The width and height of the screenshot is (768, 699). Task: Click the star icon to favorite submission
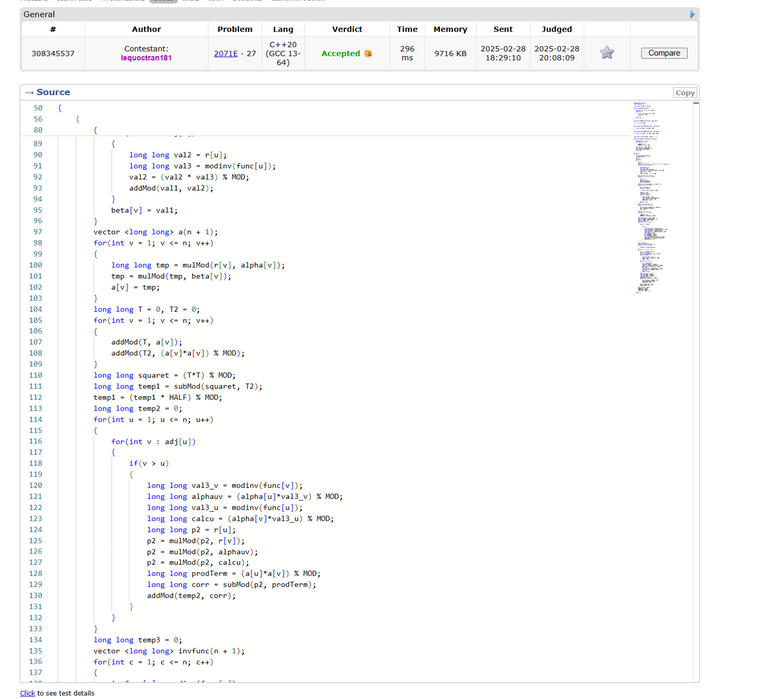click(x=606, y=53)
